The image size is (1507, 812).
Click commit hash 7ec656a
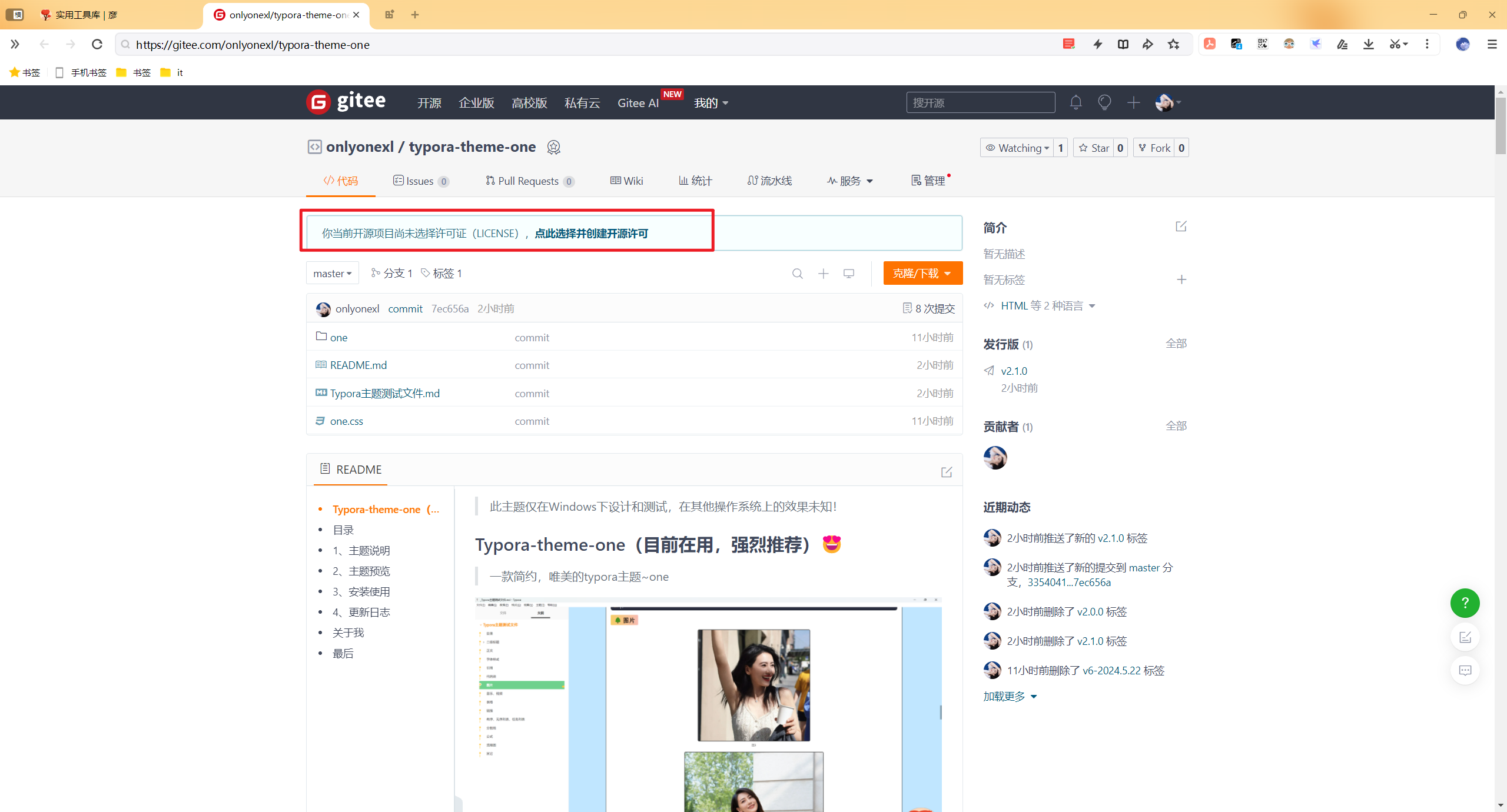coord(450,308)
